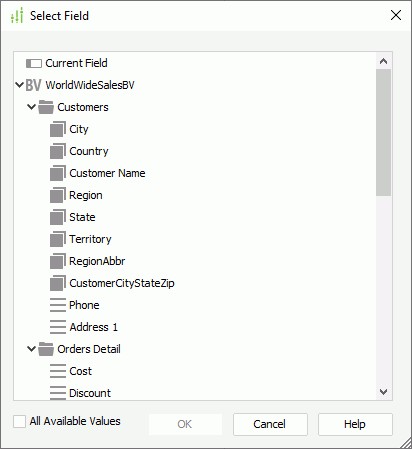The image size is (412, 449).
Task: Select the Country field
Action: pos(89,151)
